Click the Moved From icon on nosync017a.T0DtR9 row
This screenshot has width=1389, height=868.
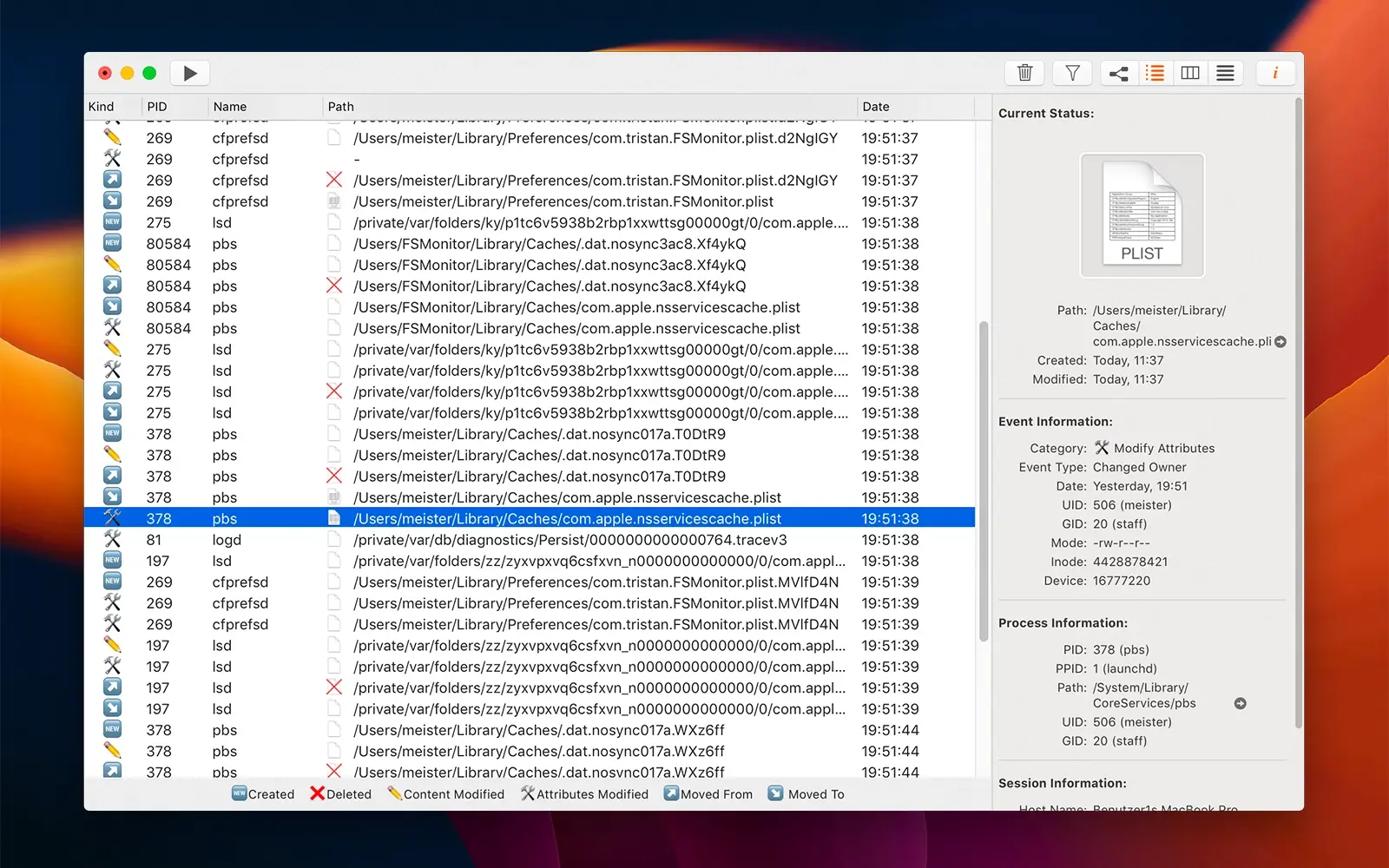click(112, 476)
